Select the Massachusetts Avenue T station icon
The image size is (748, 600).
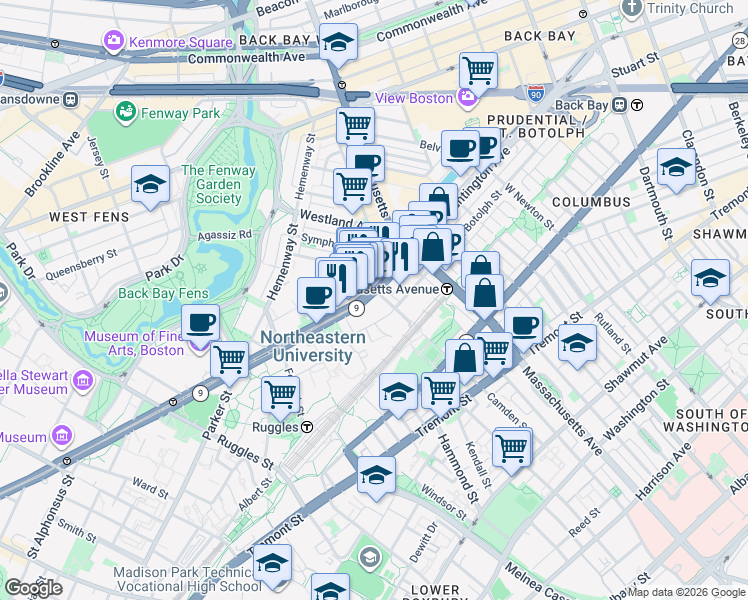click(x=447, y=289)
